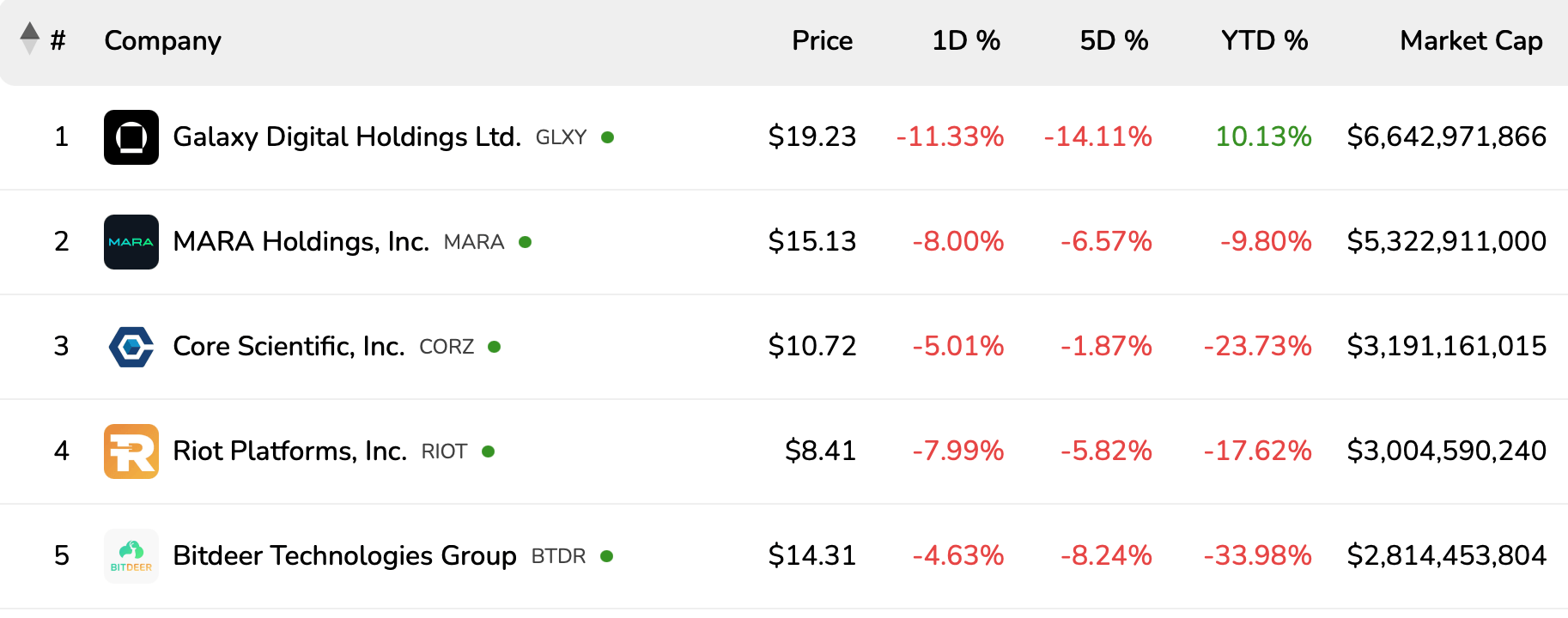The image size is (1568, 618).
Task: Select the Bitdeer Technologies logo
Action: click(131, 555)
